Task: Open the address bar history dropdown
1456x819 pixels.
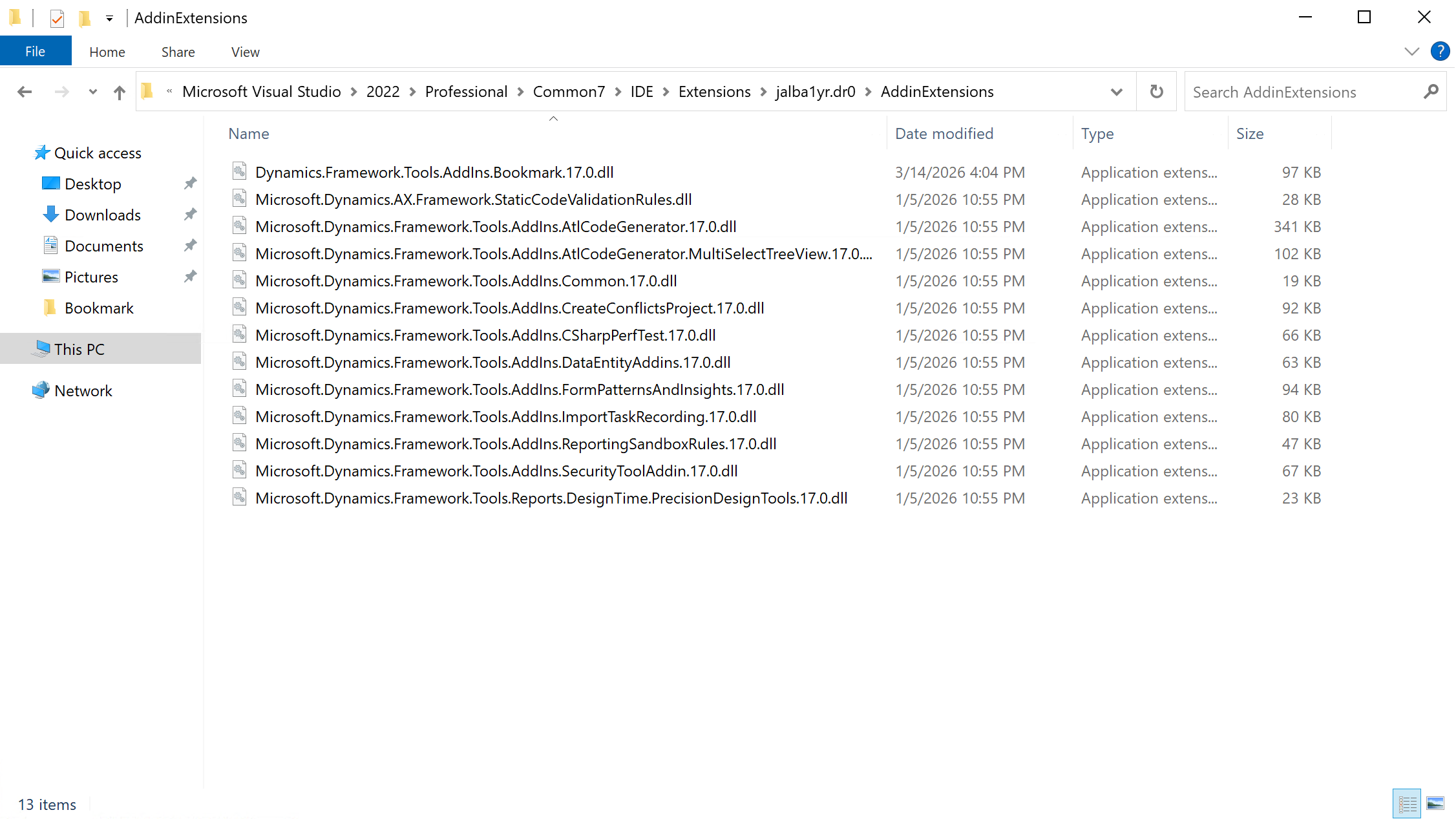Action: coord(1116,92)
